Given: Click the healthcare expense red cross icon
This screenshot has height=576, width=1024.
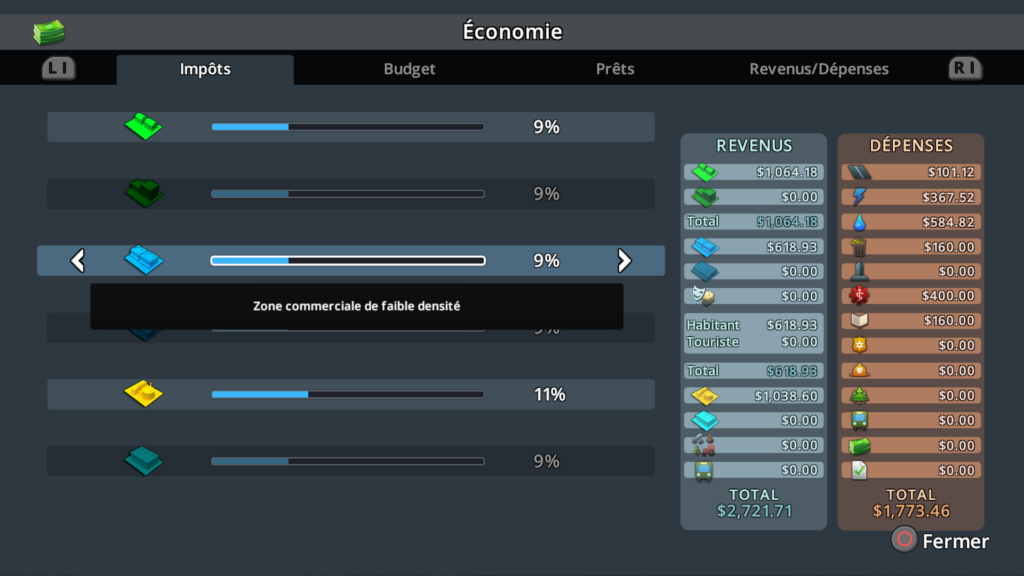Looking at the screenshot, I should tap(859, 296).
